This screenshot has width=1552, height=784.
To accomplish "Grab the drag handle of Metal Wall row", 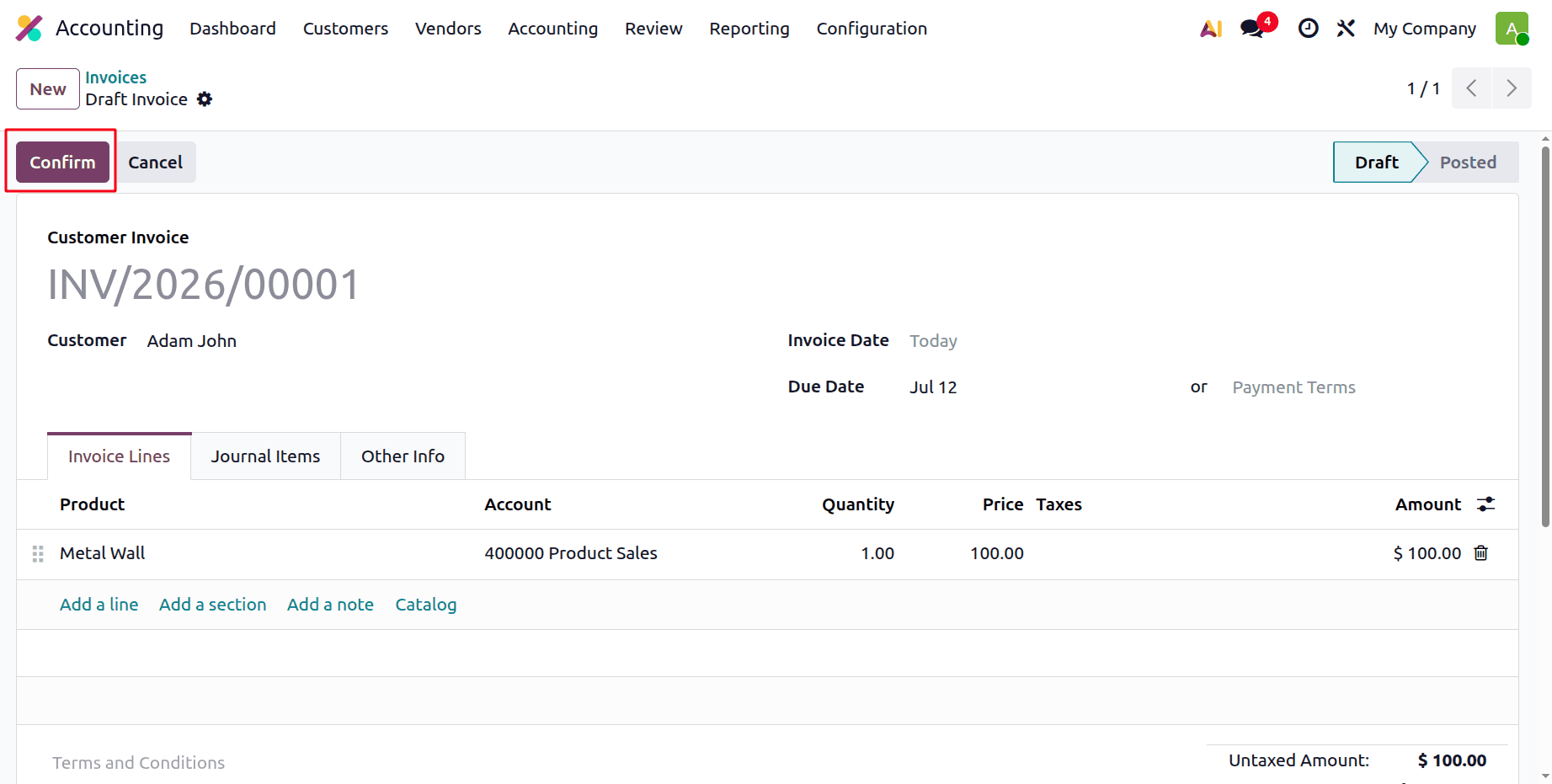I will tap(38, 554).
